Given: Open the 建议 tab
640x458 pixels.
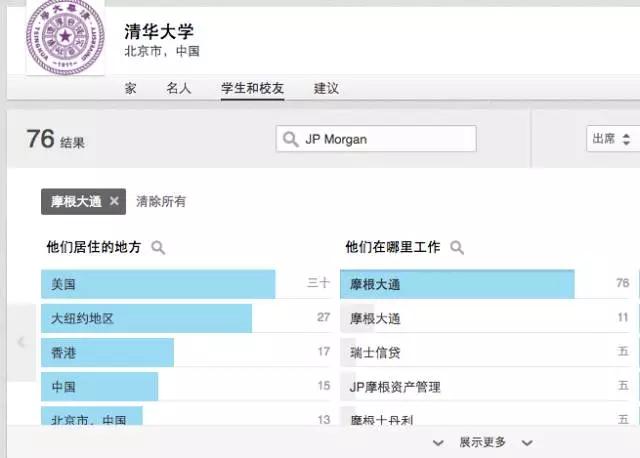Looking at the screenshot, I should tap(326, 88).
